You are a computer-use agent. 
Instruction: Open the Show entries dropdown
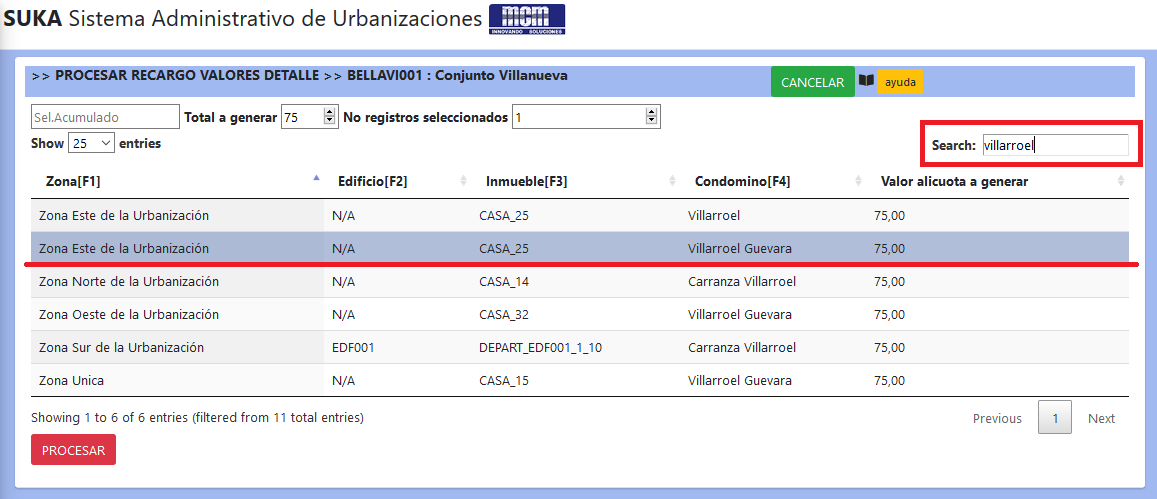91,143
